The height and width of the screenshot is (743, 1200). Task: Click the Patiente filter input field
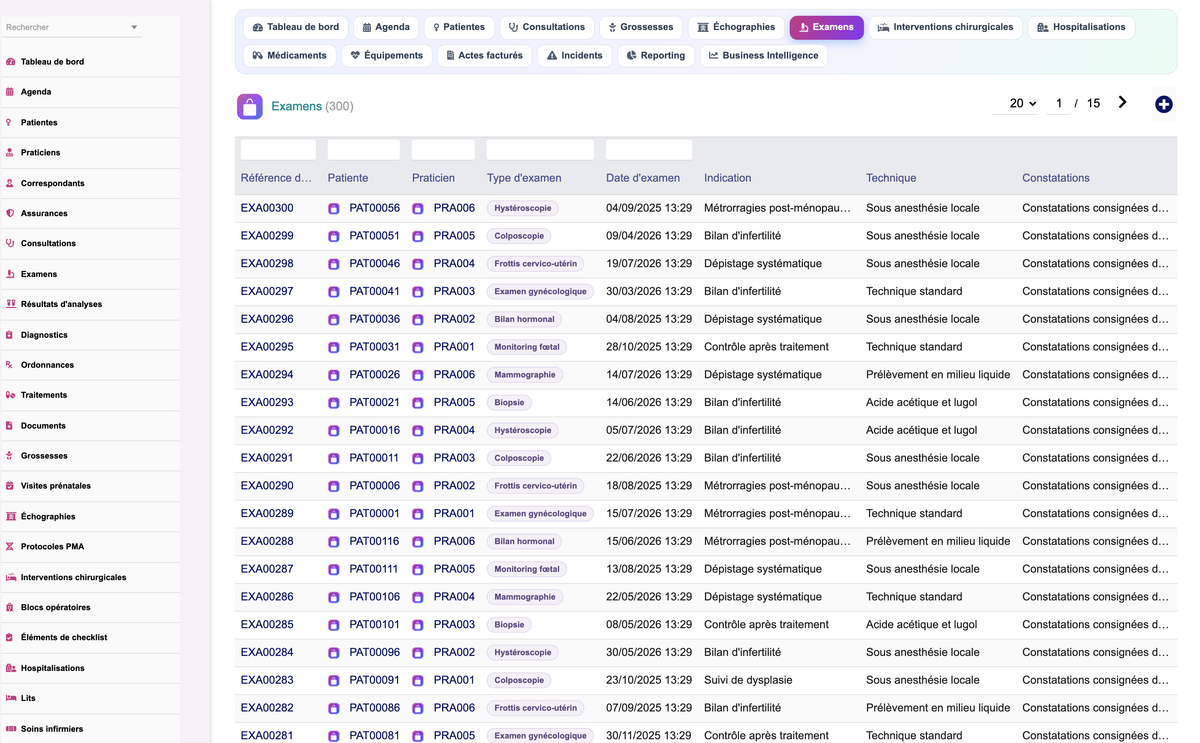pos(364,150)
